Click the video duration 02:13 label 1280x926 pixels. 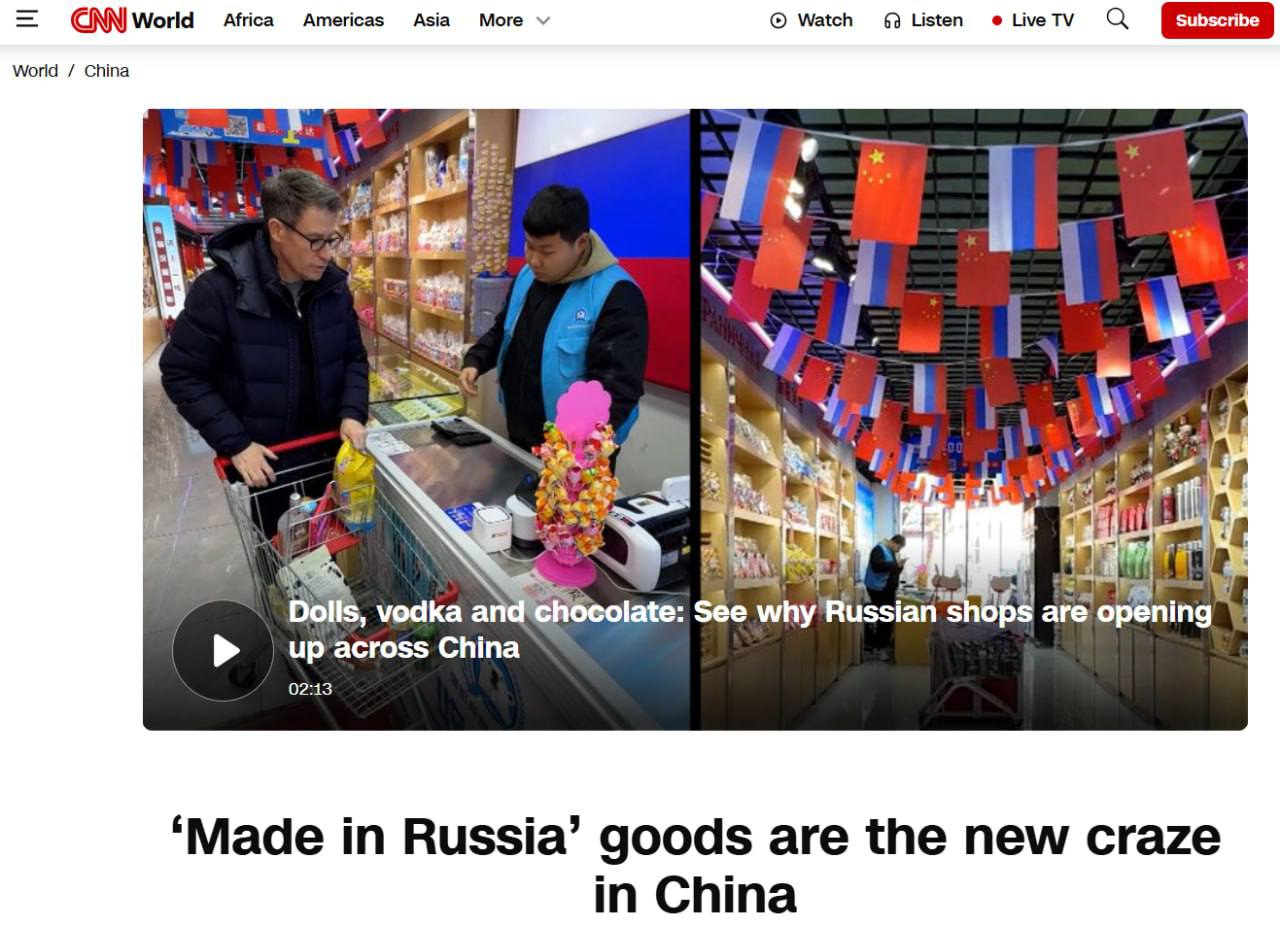[310, 689]
